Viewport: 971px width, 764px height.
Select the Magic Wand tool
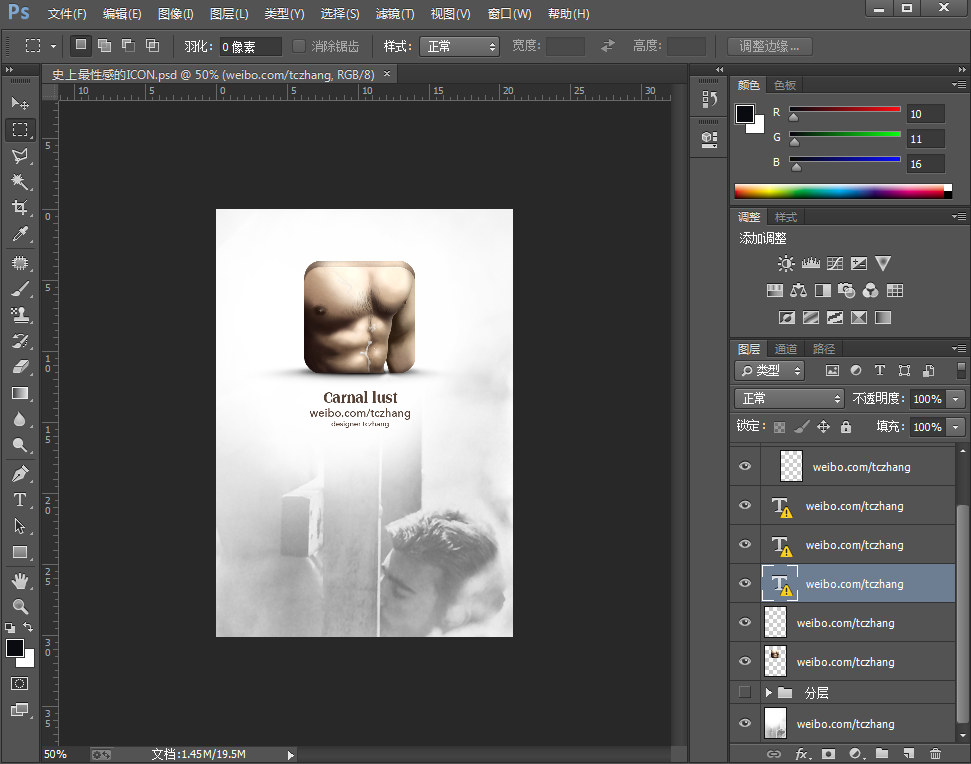pyautogui.click(x=19, y=182)
